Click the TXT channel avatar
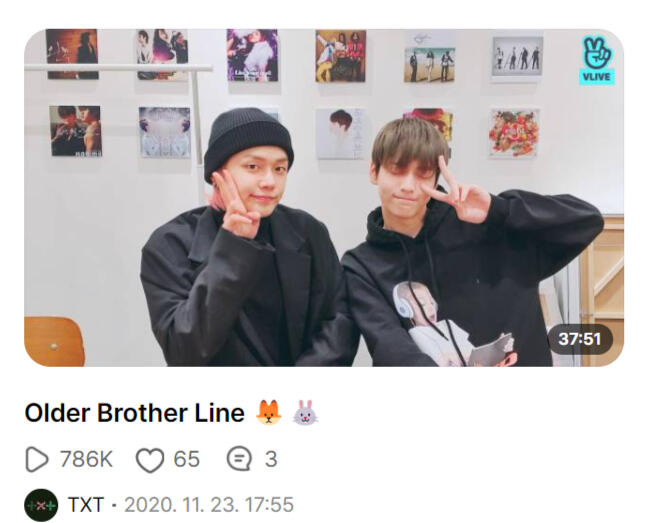The image size is (653, 523). coord(41,505)
